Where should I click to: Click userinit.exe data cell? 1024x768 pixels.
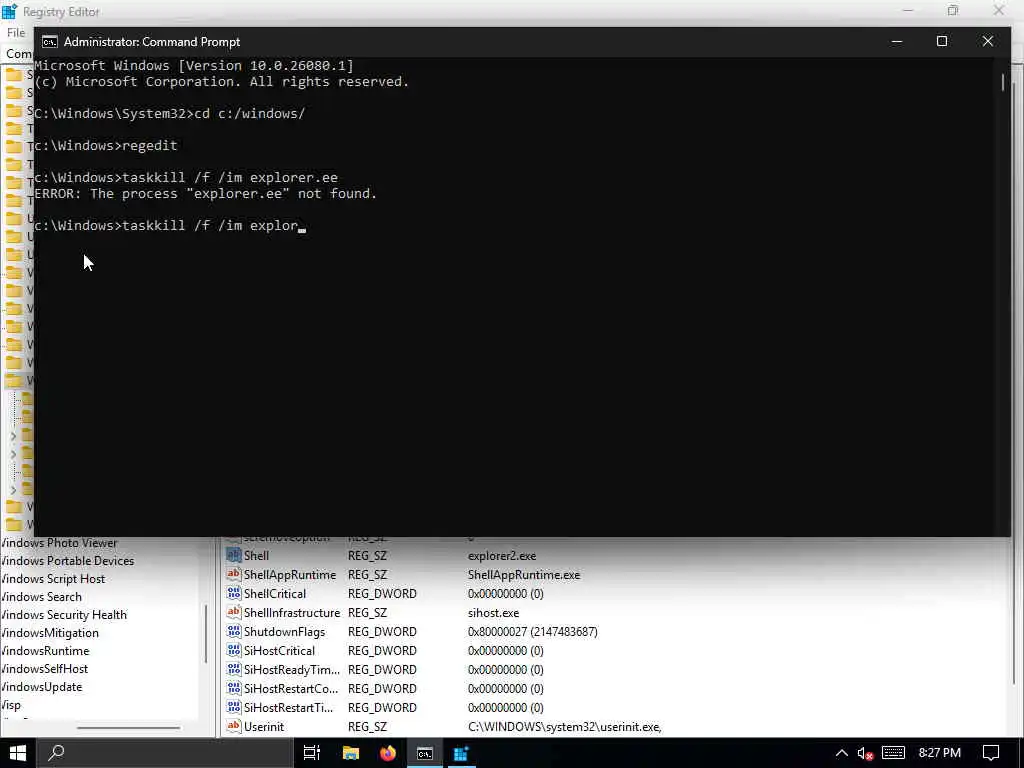565,726
